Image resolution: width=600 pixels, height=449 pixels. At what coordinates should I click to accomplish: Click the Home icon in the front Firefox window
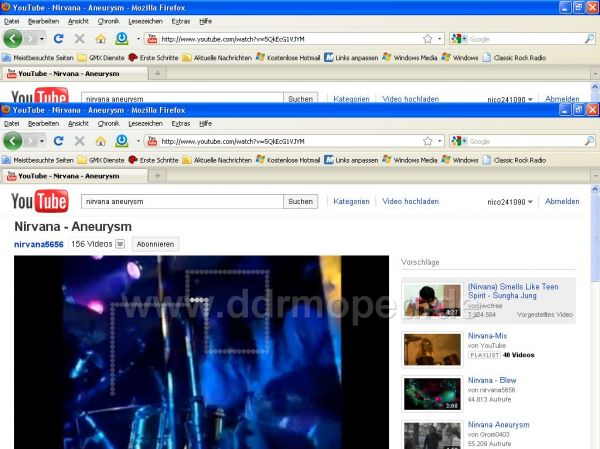click(x=100, y=141)
